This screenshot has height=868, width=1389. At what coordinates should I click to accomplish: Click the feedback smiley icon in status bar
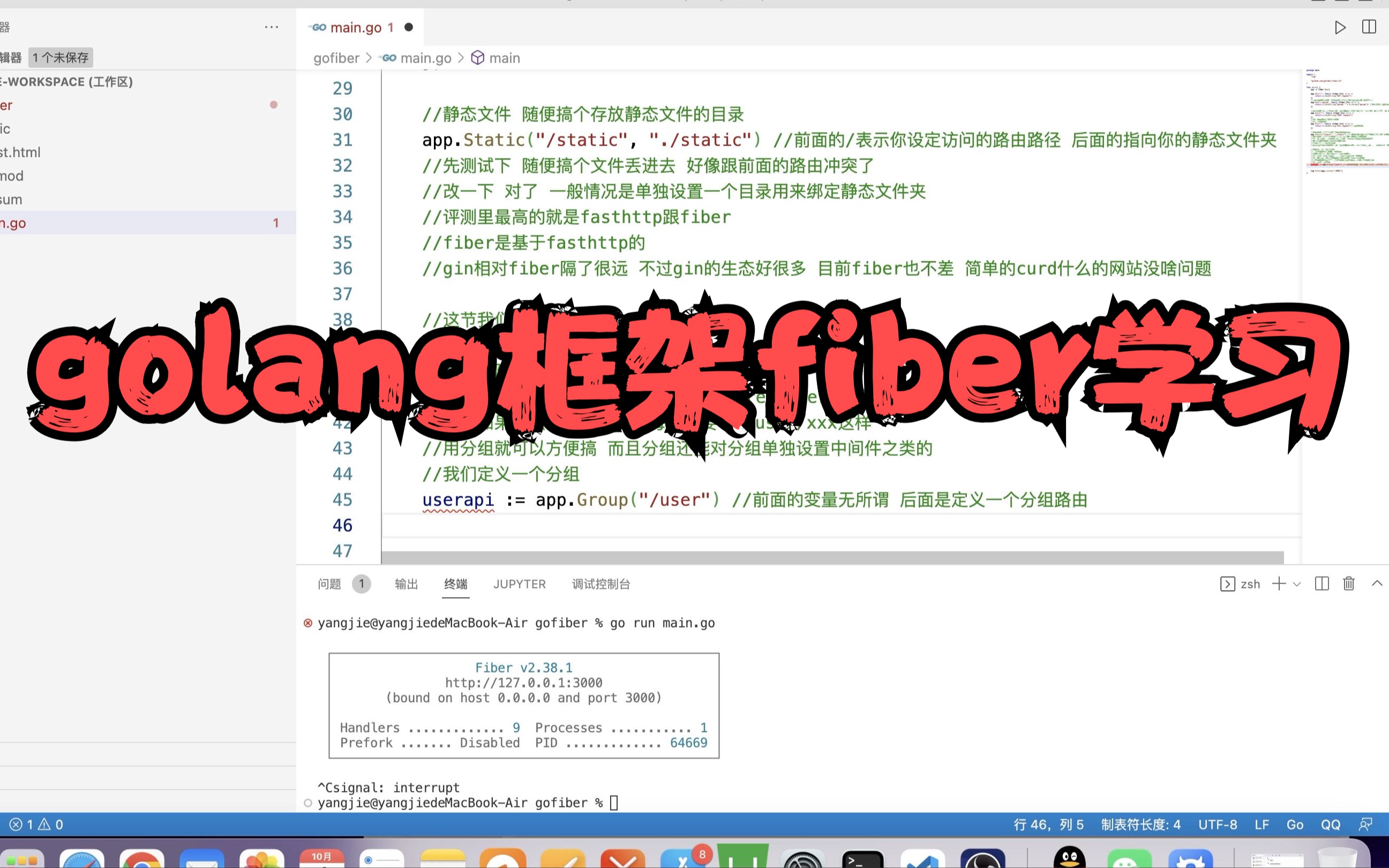click(x=1365, y=825)
